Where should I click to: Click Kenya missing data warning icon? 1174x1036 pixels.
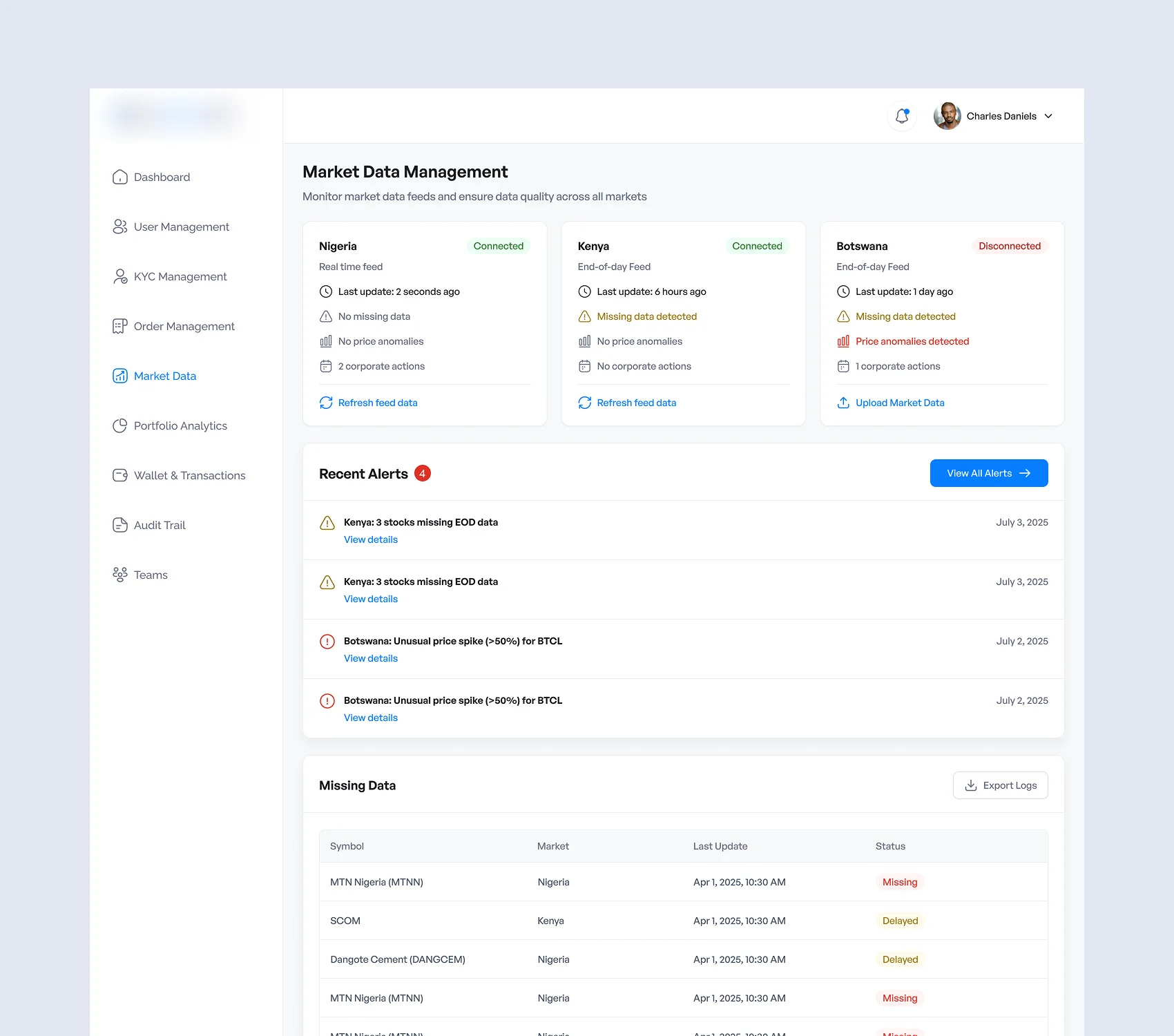[585, 316]
